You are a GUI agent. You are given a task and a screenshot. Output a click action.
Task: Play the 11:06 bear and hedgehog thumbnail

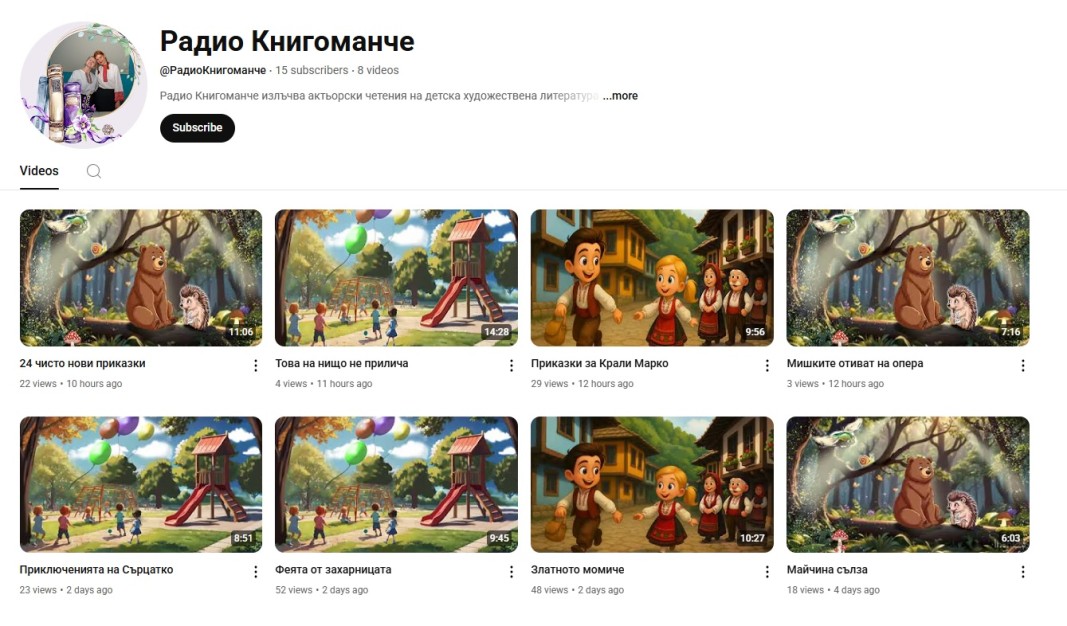141,278
